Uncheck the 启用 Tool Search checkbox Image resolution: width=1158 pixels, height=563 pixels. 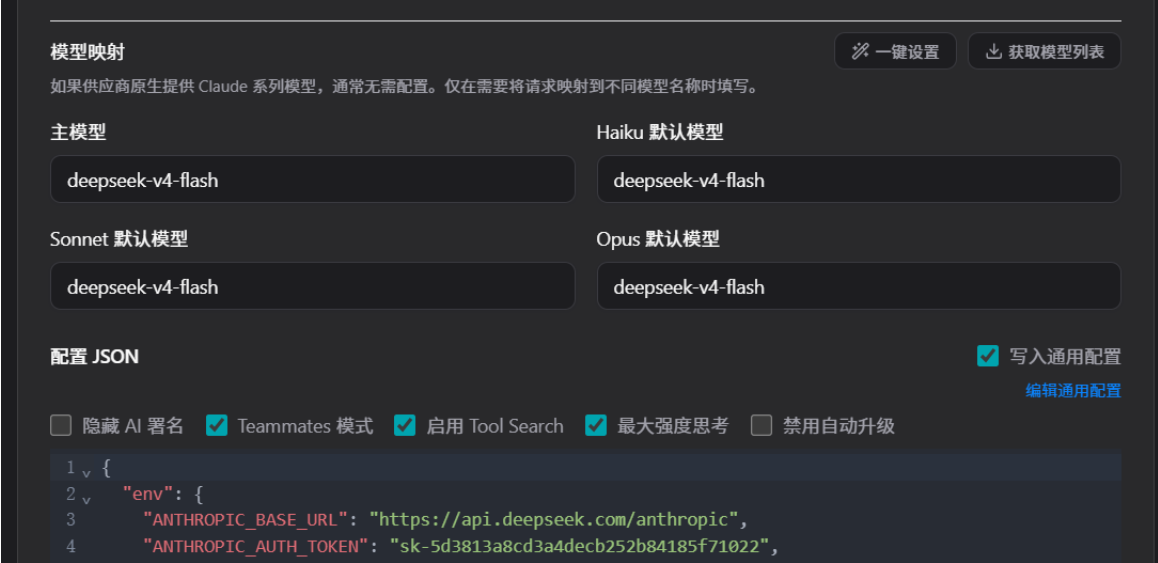(x=405, y=426)
